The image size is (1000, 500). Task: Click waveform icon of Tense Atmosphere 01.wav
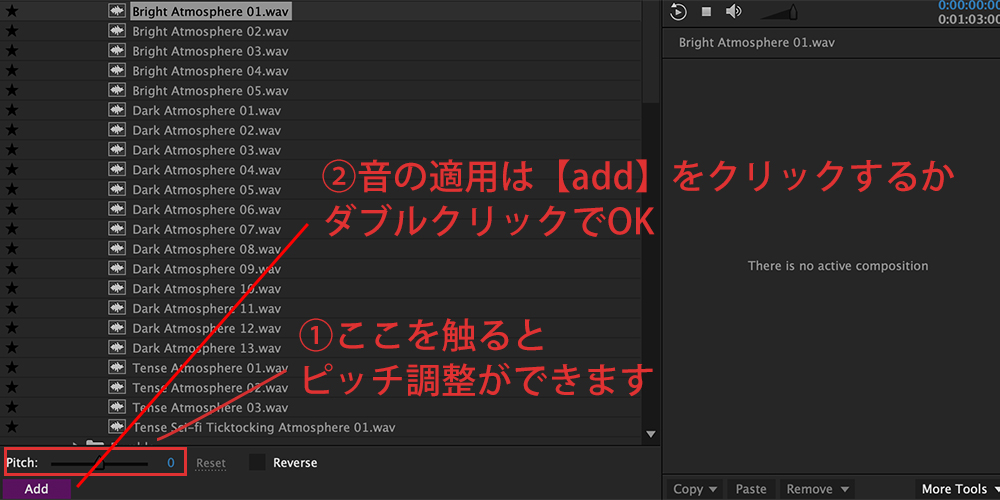[117, 367]
